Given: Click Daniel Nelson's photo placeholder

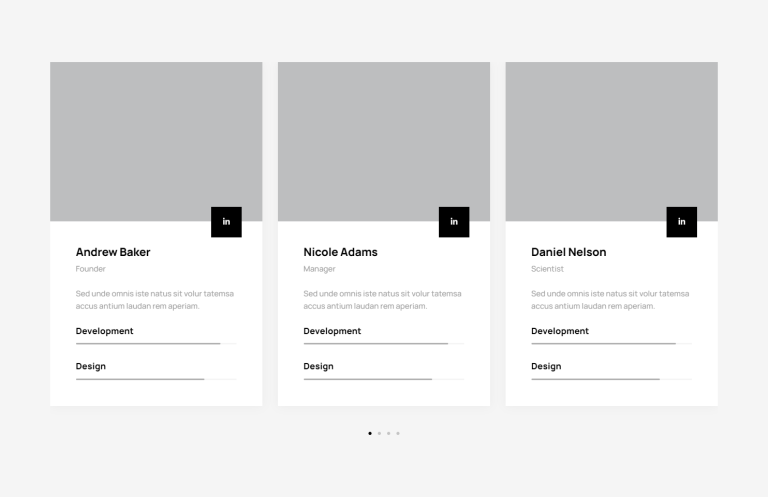Looking at the screenshot, I should pyautogui.click(x=612, y=142).
